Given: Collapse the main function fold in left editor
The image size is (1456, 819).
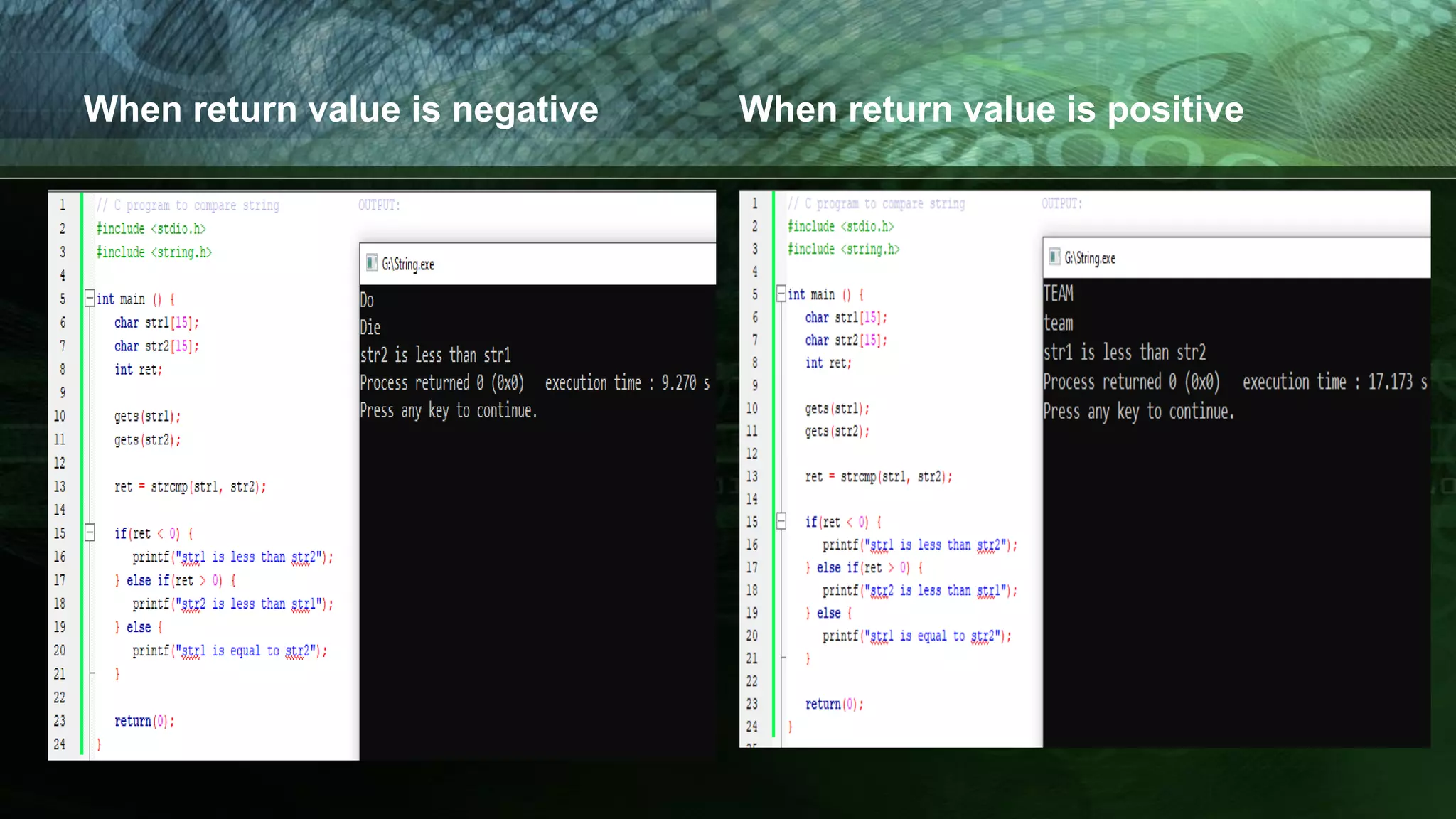Looking at the screenshot, I should click(90, 298).
